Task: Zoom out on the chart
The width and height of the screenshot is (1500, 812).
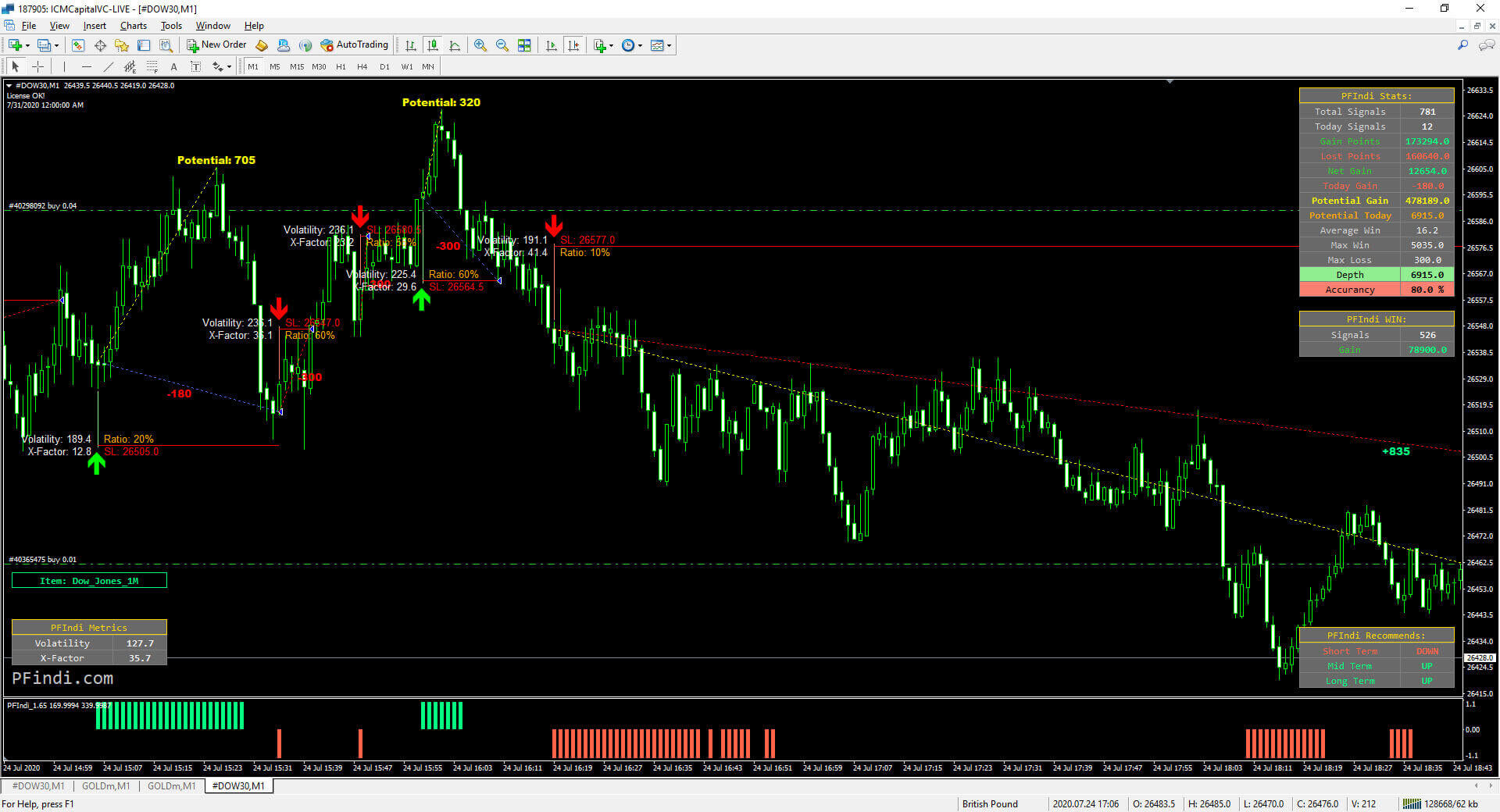Action: tap(502, 45)
